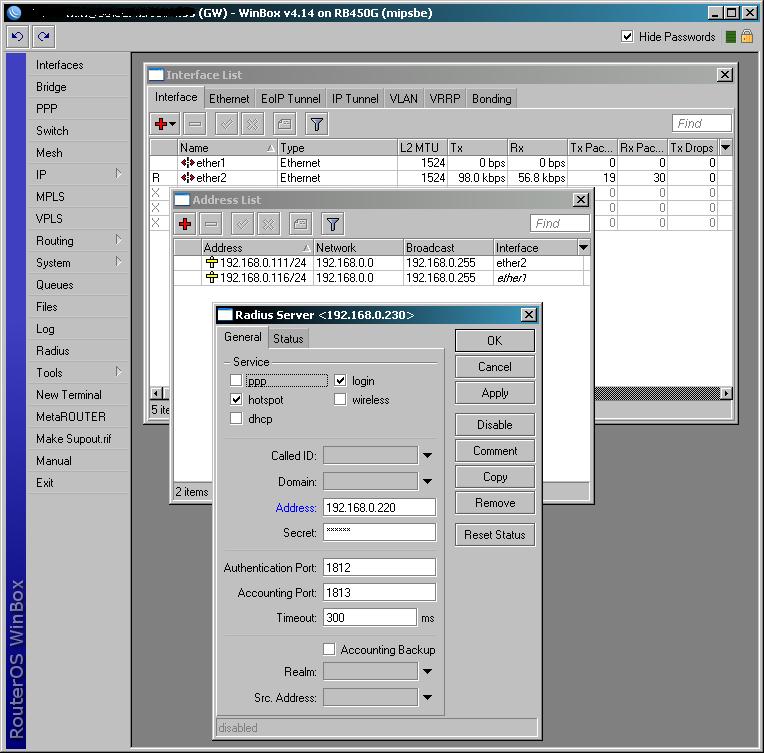Enable the ppp service checkbox

pyautogui.click(x=236, y=381)
